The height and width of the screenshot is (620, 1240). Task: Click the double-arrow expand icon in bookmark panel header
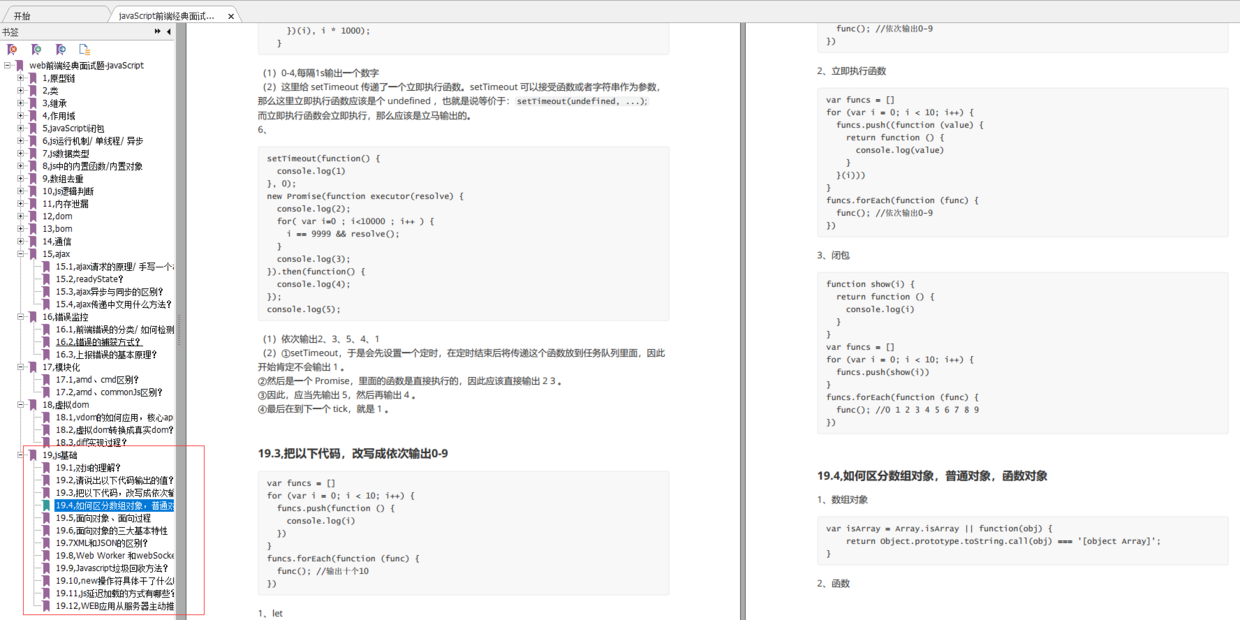click(x=158, y=32)
